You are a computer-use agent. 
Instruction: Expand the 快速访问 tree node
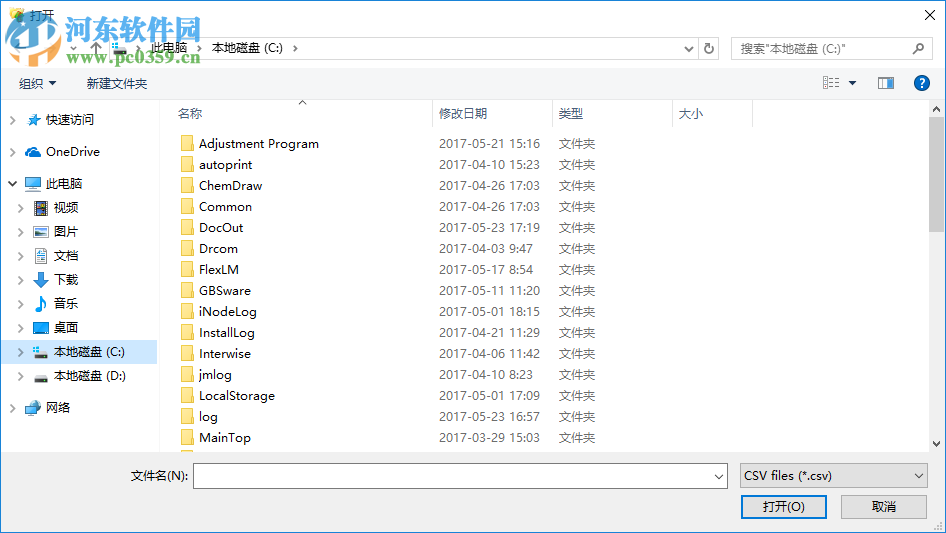point(13,120)
